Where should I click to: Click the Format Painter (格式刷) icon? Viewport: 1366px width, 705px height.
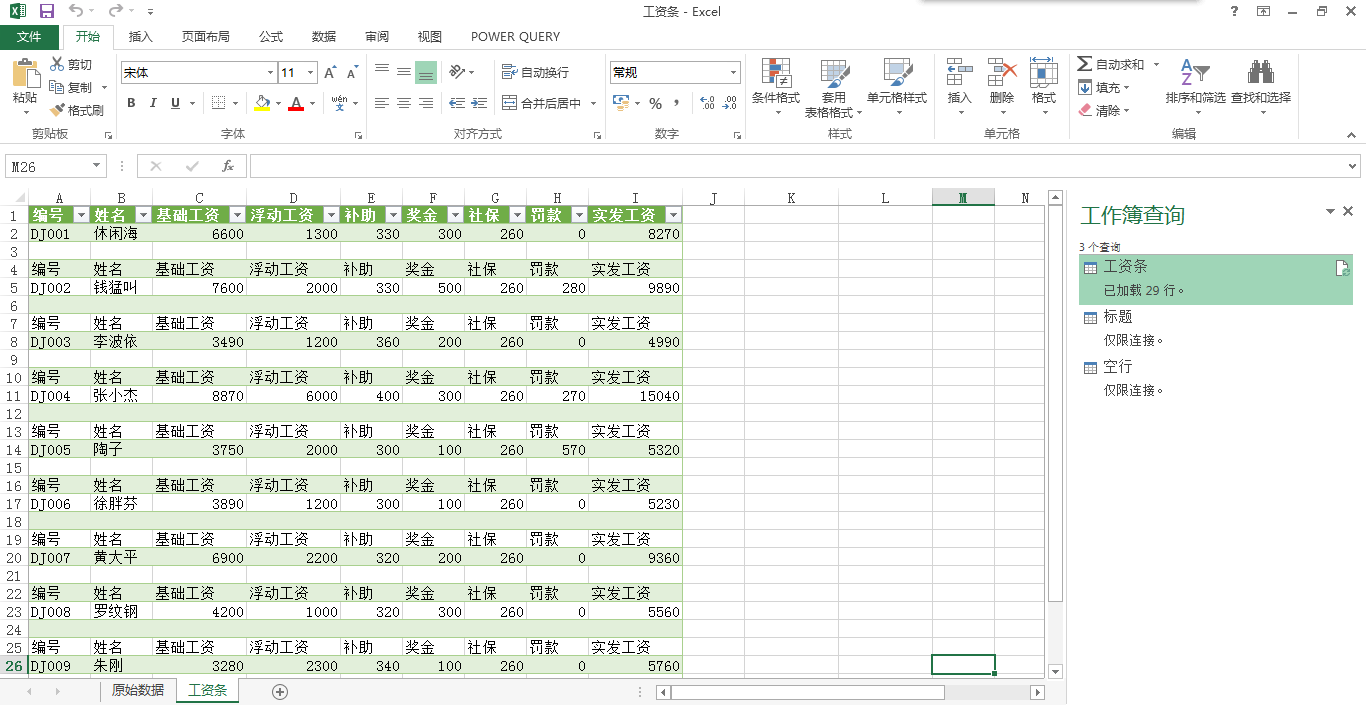coord(58,110)
